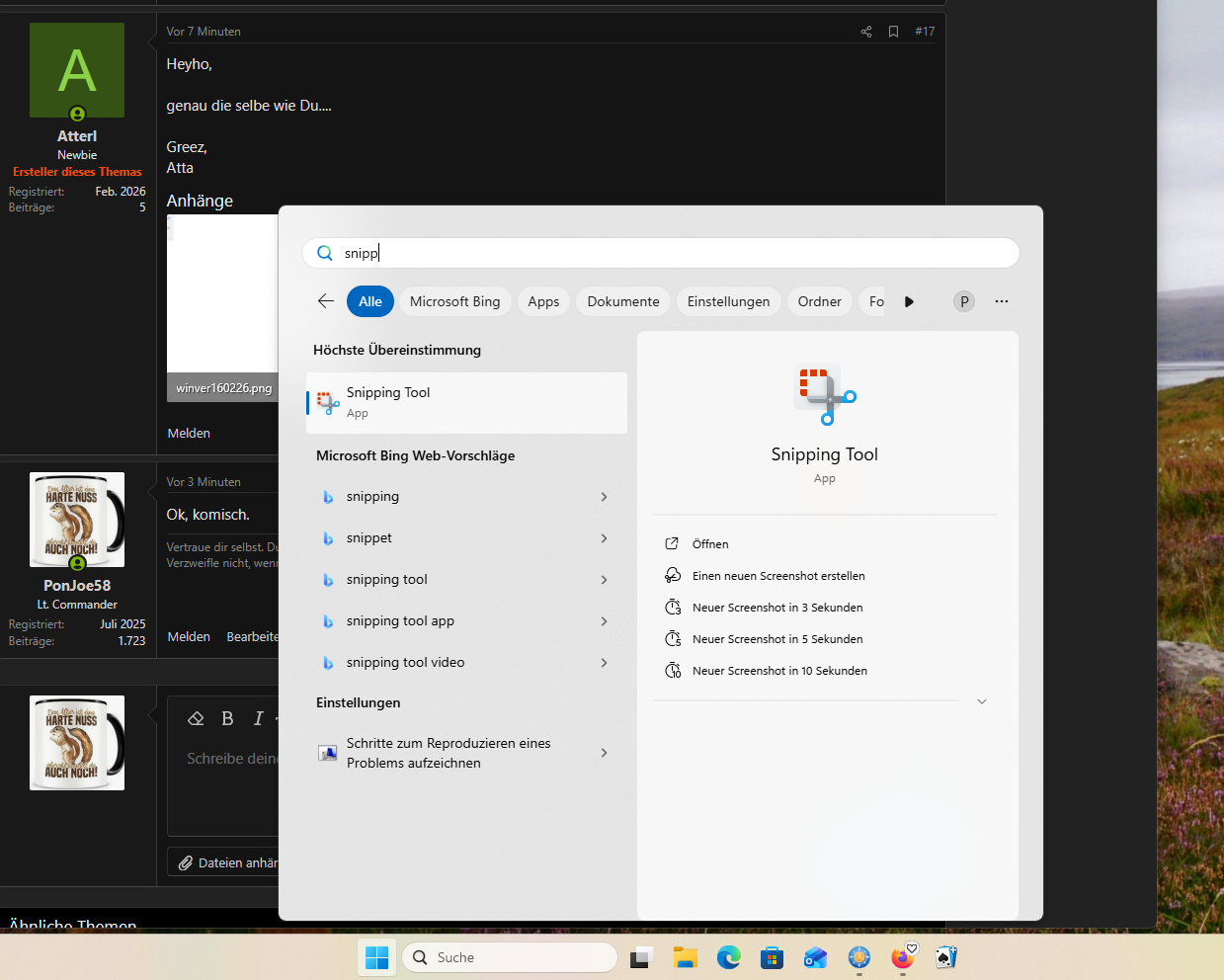Image resolution: width=1224 pixels, height=980 pixels.
Task: Click Melden under PonJoe58's post
Action: coord(189,636)
